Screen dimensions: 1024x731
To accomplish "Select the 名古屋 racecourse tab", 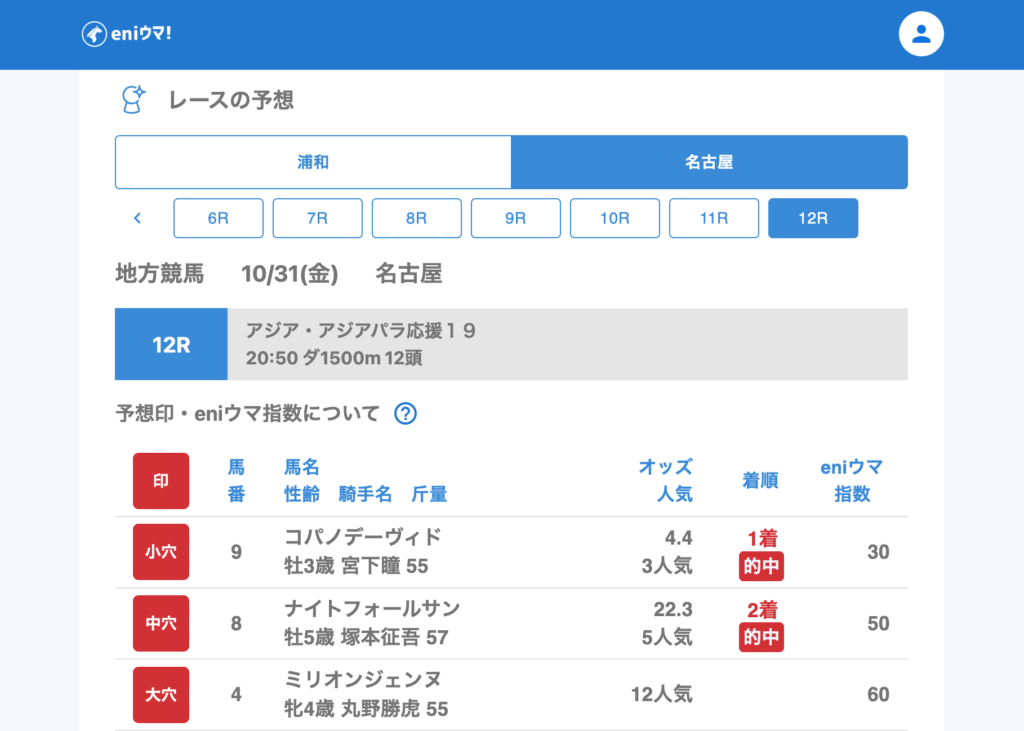I will tap(709, 162).
